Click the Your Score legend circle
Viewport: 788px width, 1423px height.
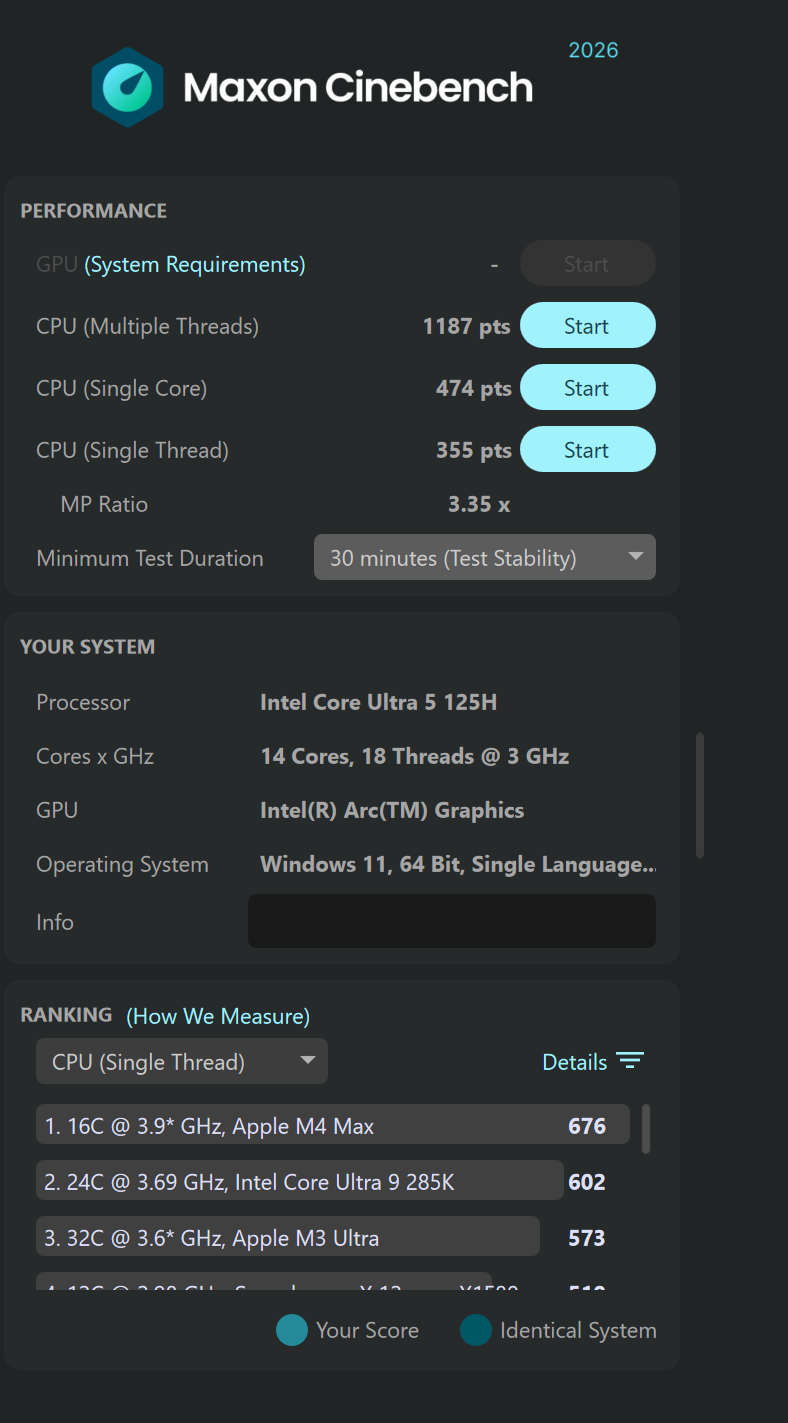(x=292, y=1330)
